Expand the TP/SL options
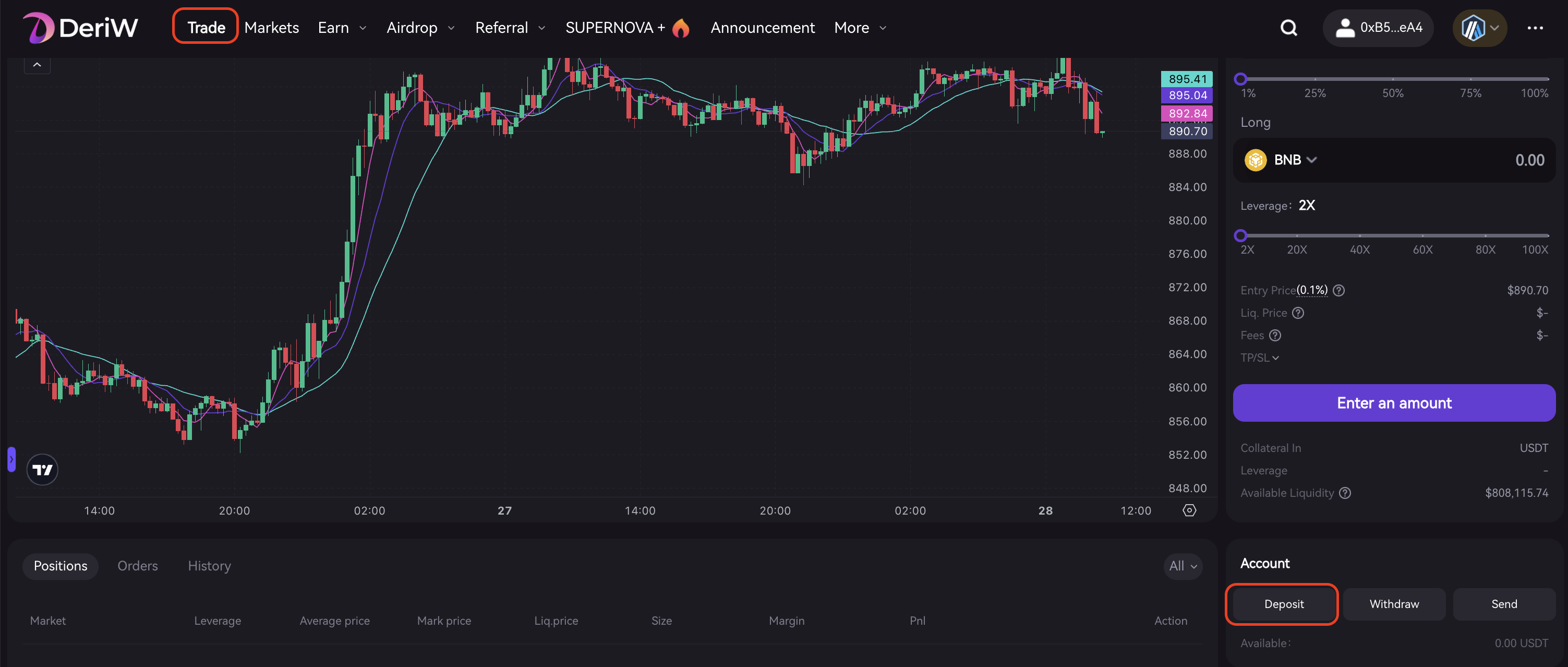The image size is (1568, 667). pyautogui.click(x=1259, y=358)
